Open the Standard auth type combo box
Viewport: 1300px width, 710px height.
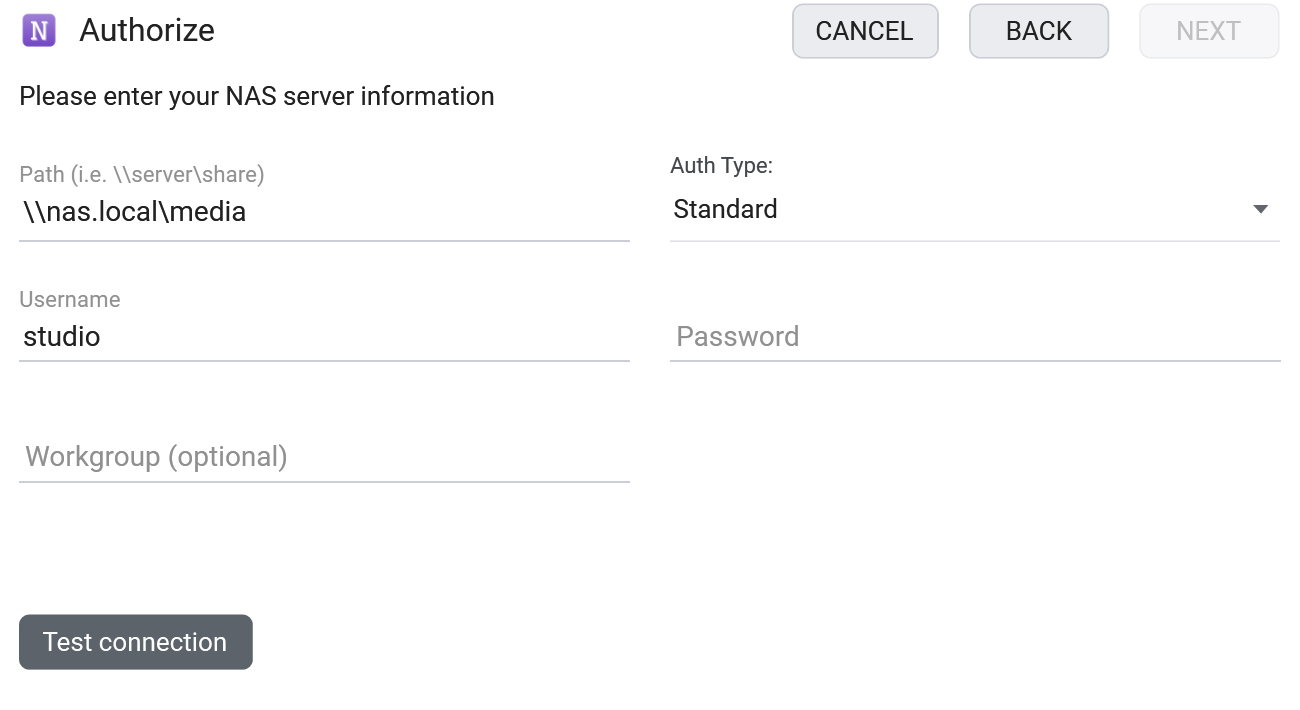point(975,210)
